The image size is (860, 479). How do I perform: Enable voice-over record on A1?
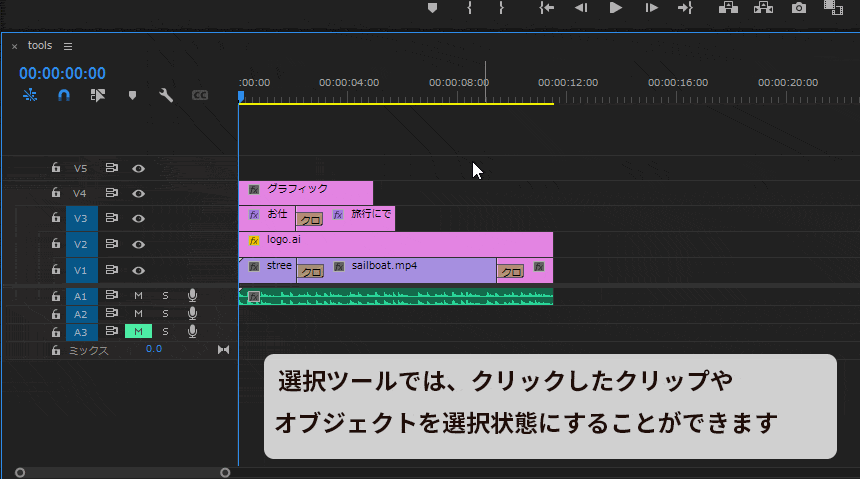tap(193, 296)
